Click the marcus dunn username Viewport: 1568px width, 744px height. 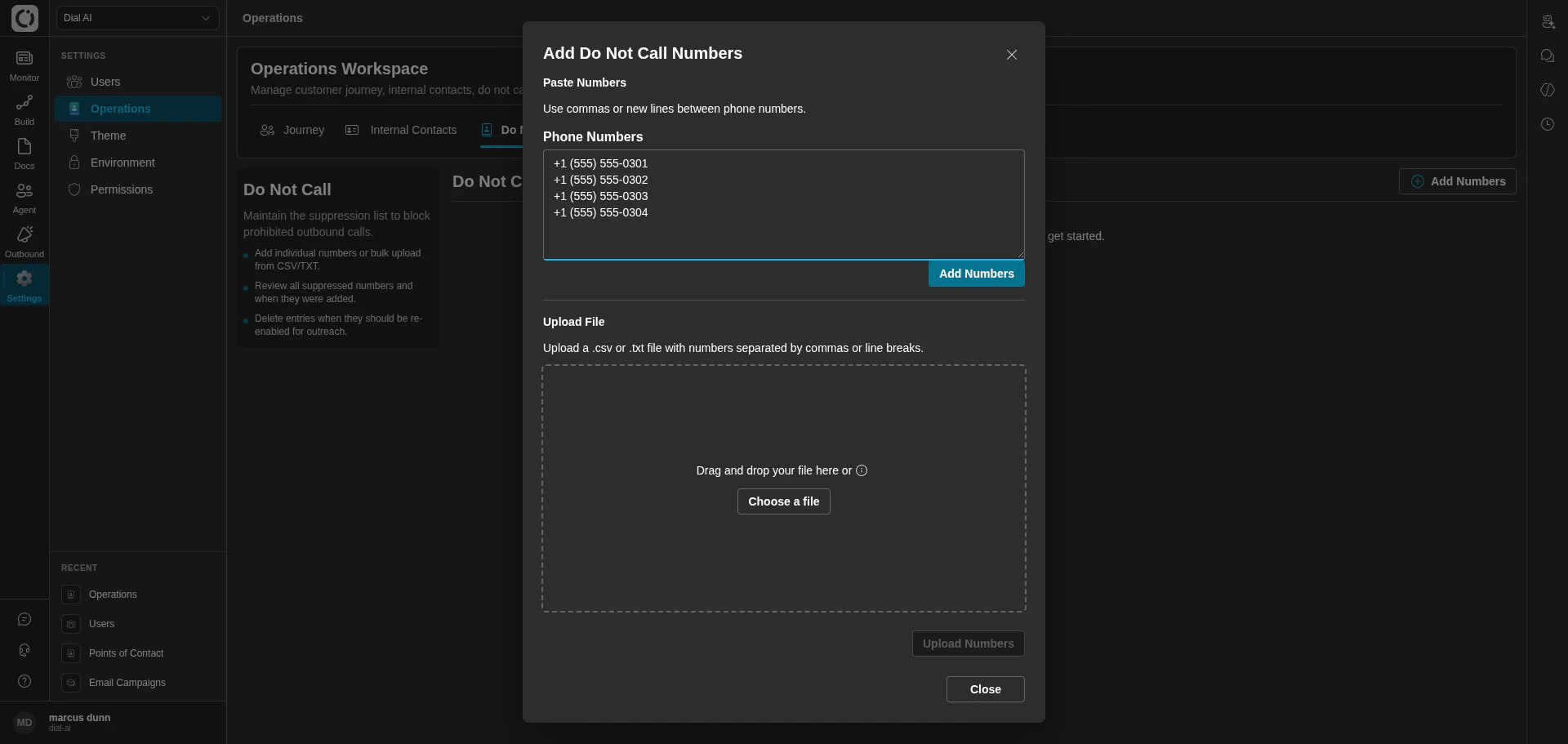(x=79, y=718)
